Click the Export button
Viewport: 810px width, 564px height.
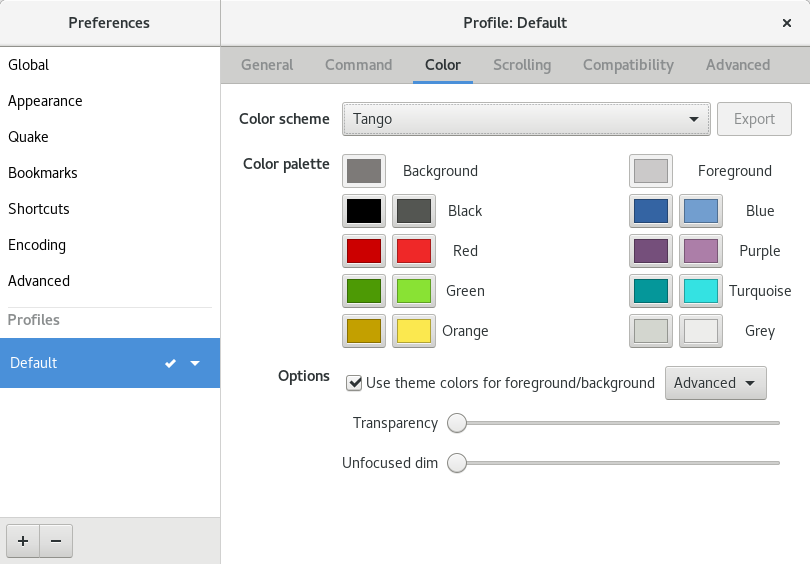point(754,119)
